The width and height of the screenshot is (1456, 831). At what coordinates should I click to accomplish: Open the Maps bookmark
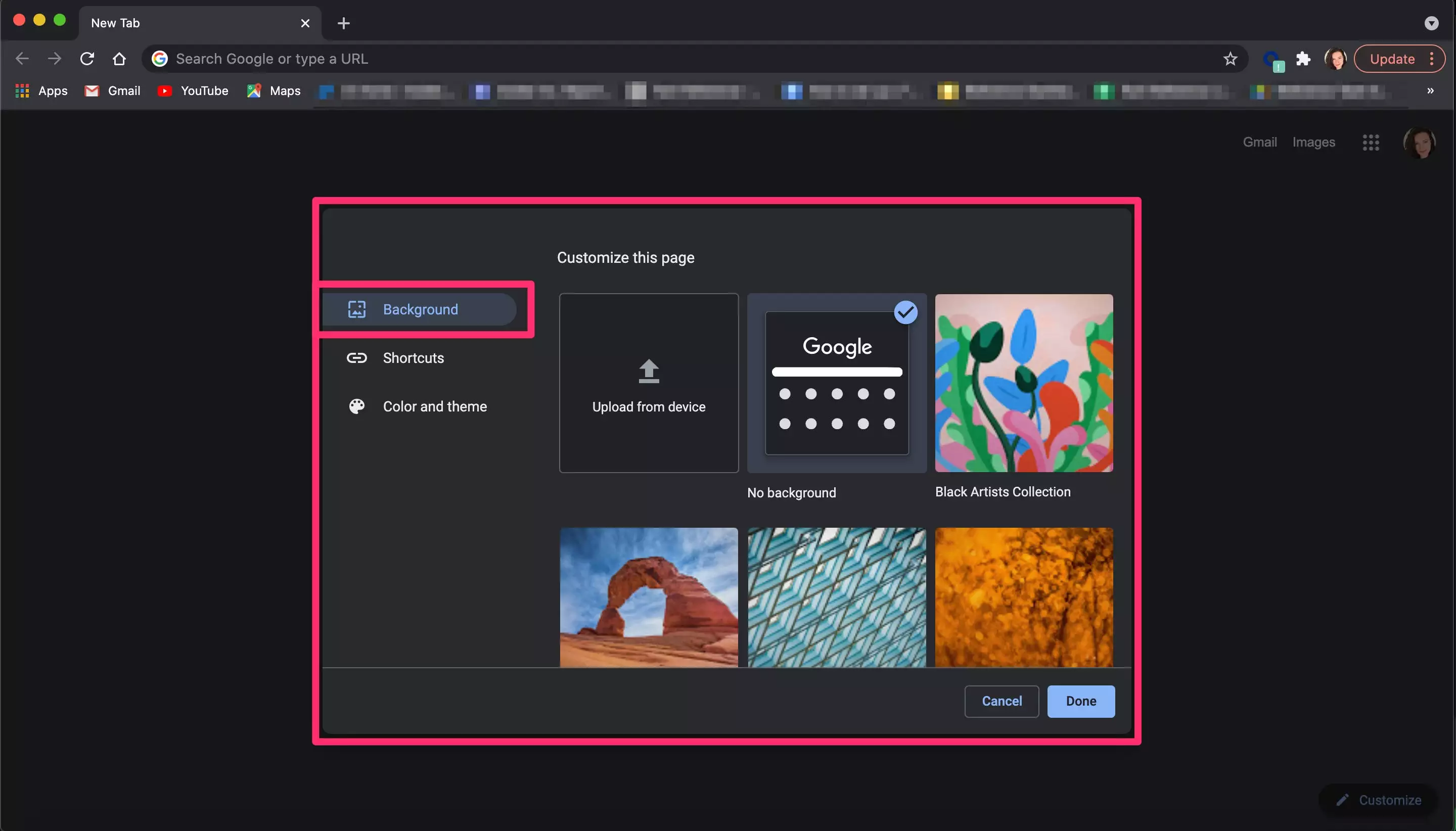(274, 91)
